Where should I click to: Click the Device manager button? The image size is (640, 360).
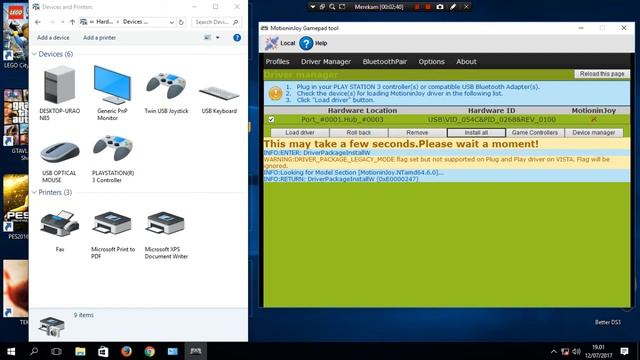click(x=593, y=133)
